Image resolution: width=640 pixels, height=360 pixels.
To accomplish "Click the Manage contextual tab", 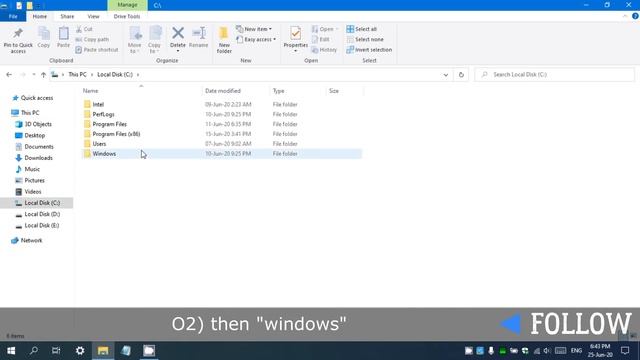I will (127, 5).
